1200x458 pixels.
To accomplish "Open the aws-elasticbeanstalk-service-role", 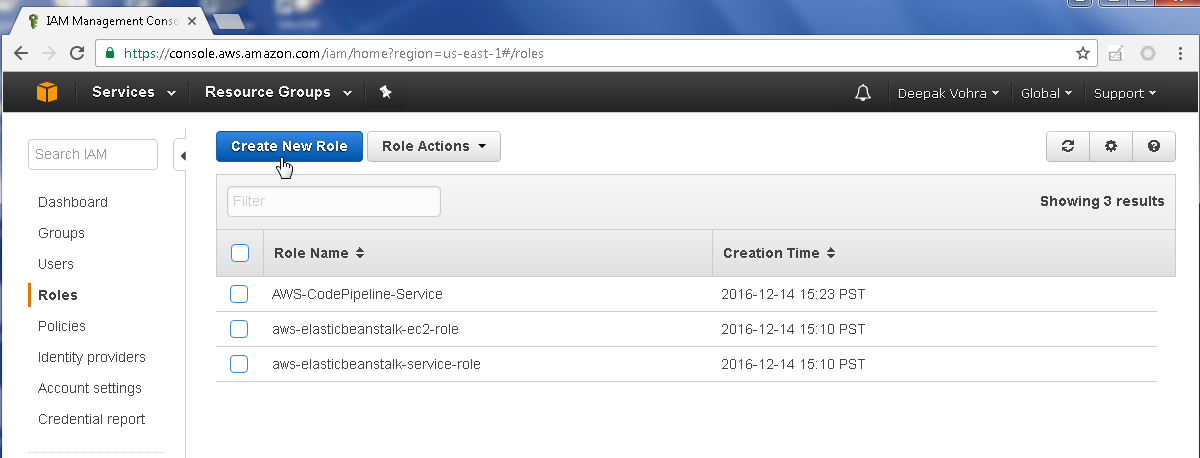I will (x=376, y=364).
